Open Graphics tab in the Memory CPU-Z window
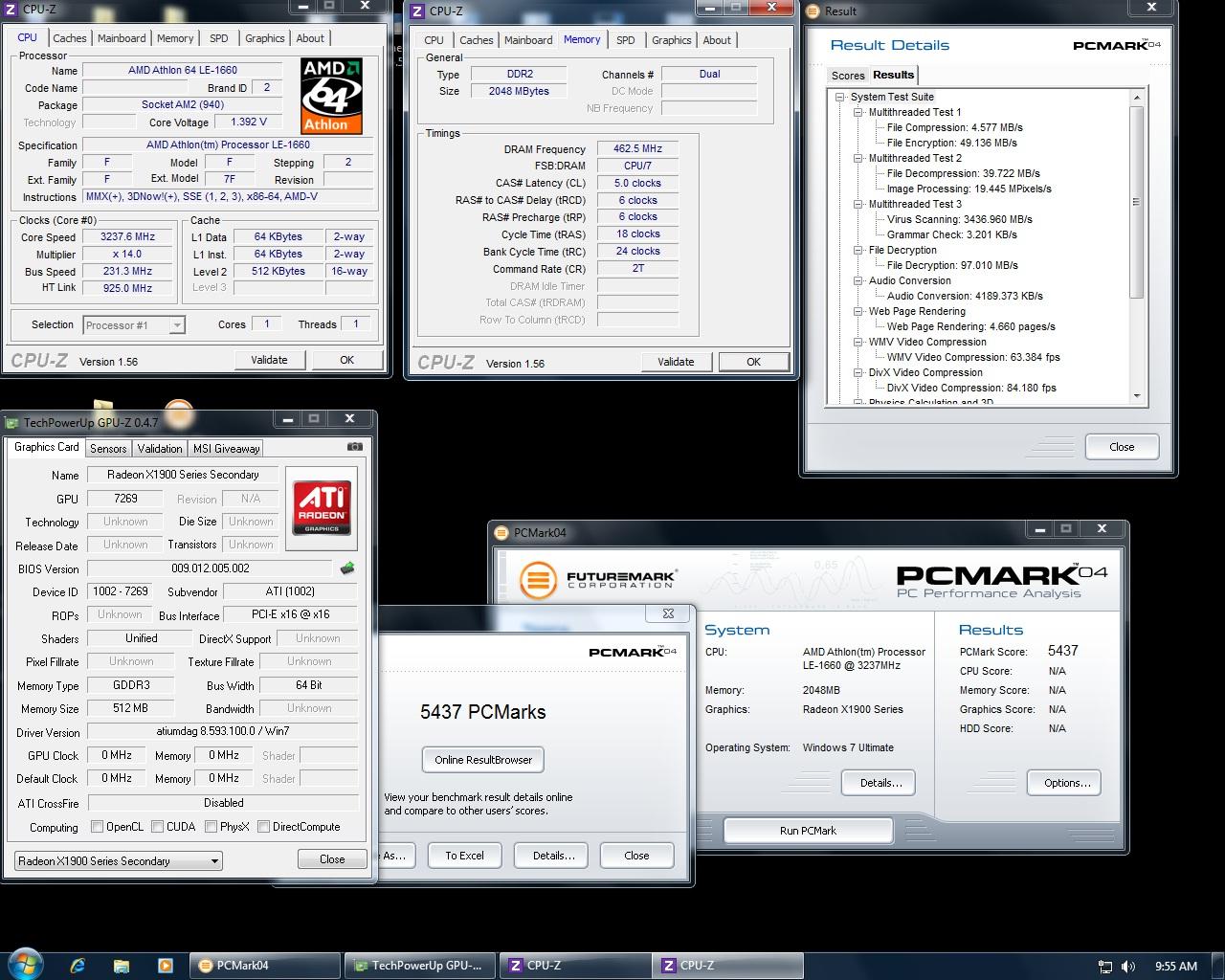 pos(671,40)
